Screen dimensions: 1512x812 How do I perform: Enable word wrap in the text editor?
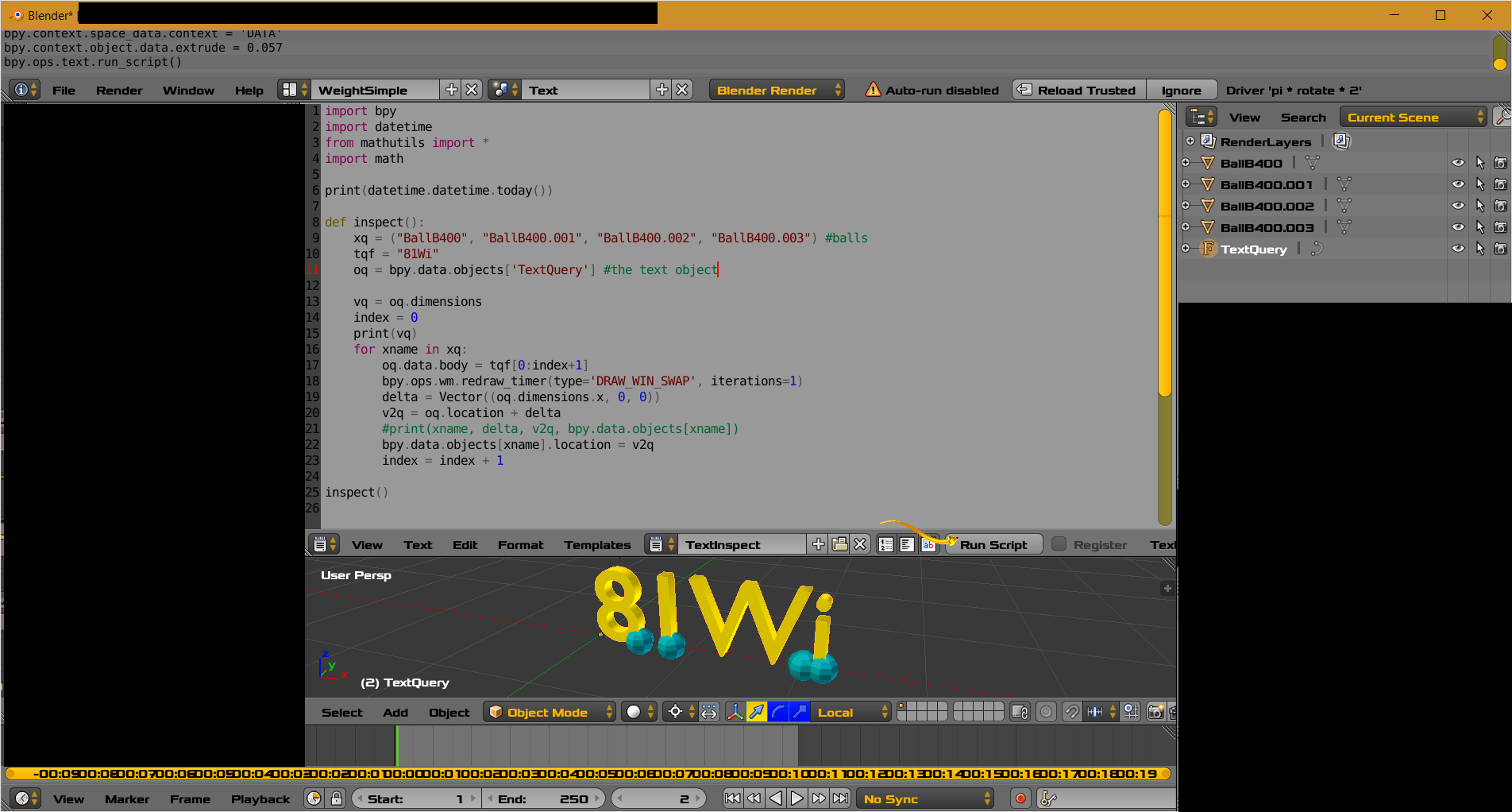(x=907, y=544)
